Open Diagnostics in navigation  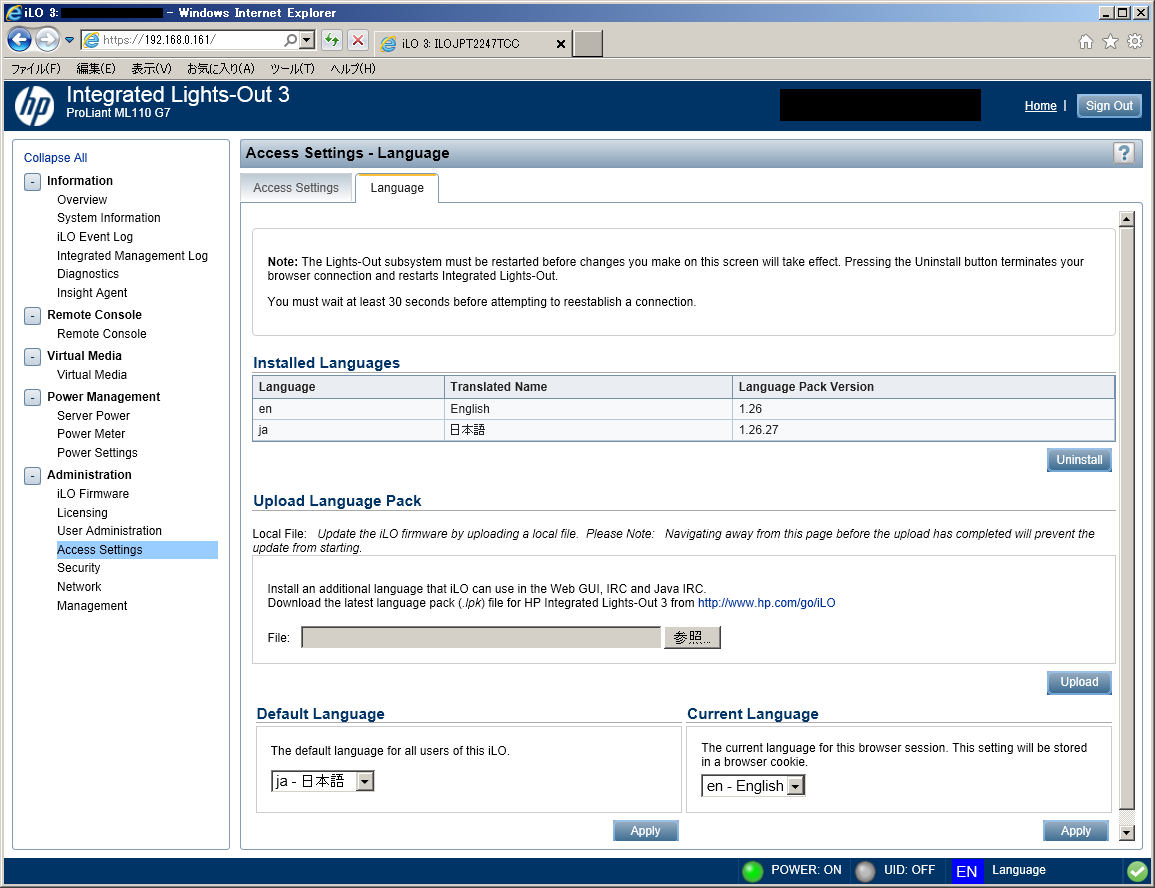click(88, 274)
